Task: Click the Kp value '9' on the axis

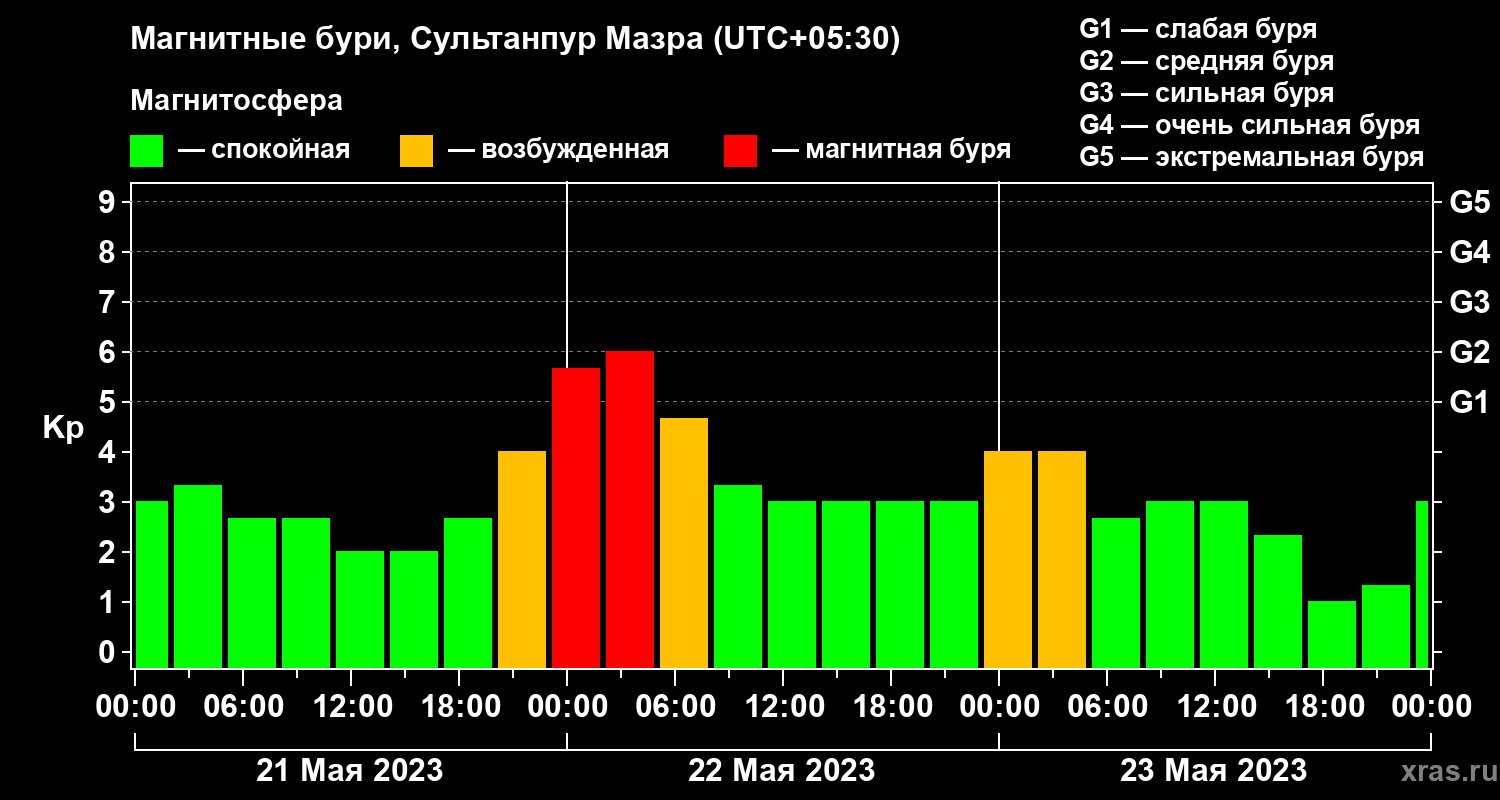Action: [x=109, y=202]
